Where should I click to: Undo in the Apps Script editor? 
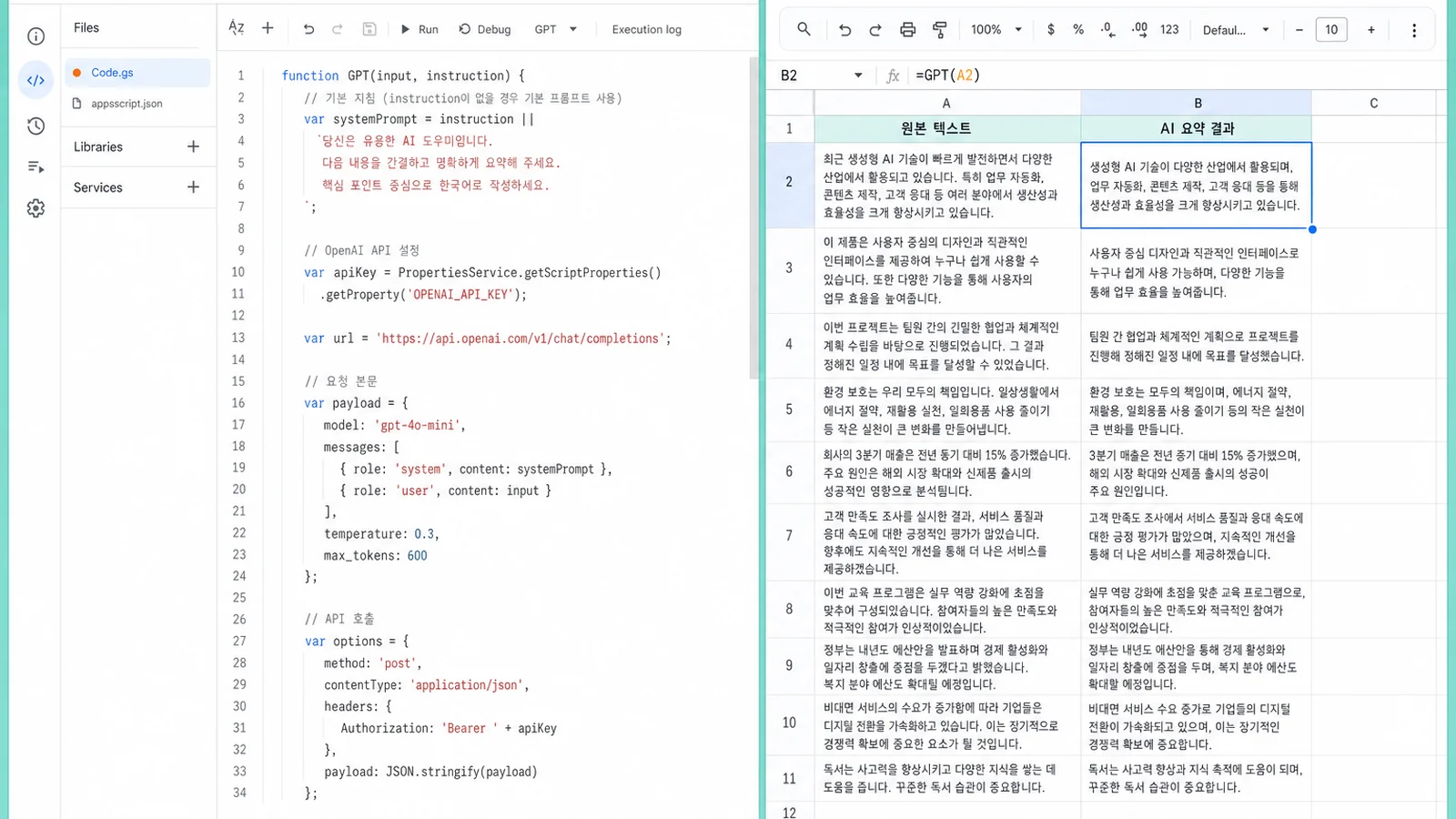coord(308,29)
